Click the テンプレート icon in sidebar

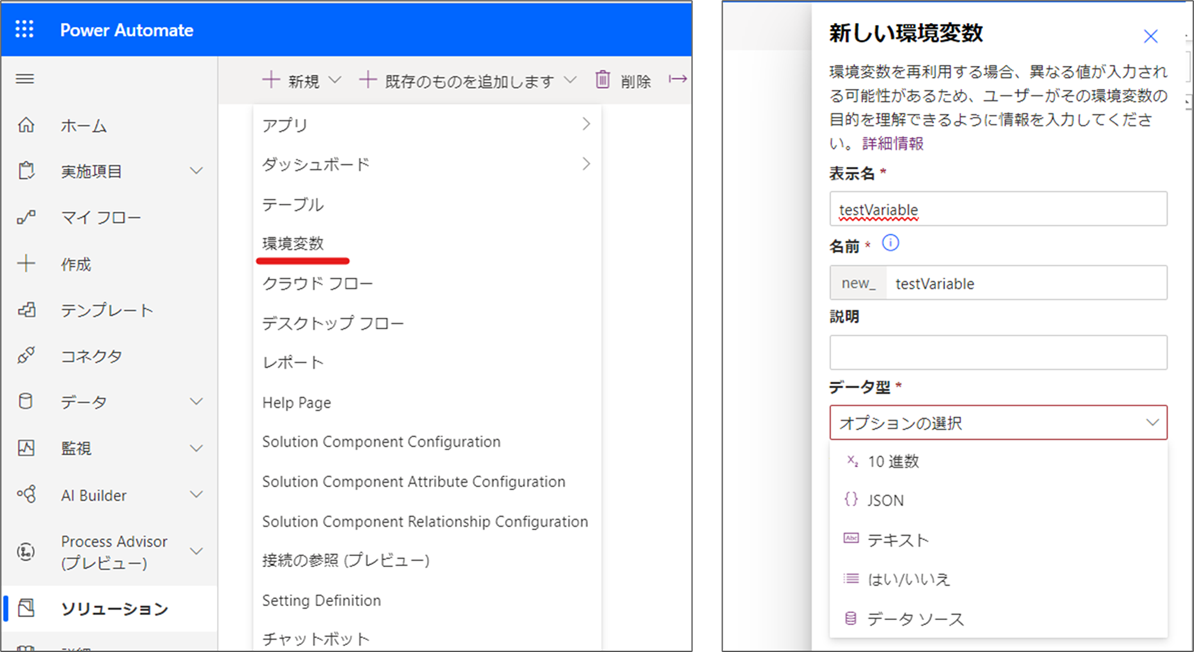(x=26, y=309)
